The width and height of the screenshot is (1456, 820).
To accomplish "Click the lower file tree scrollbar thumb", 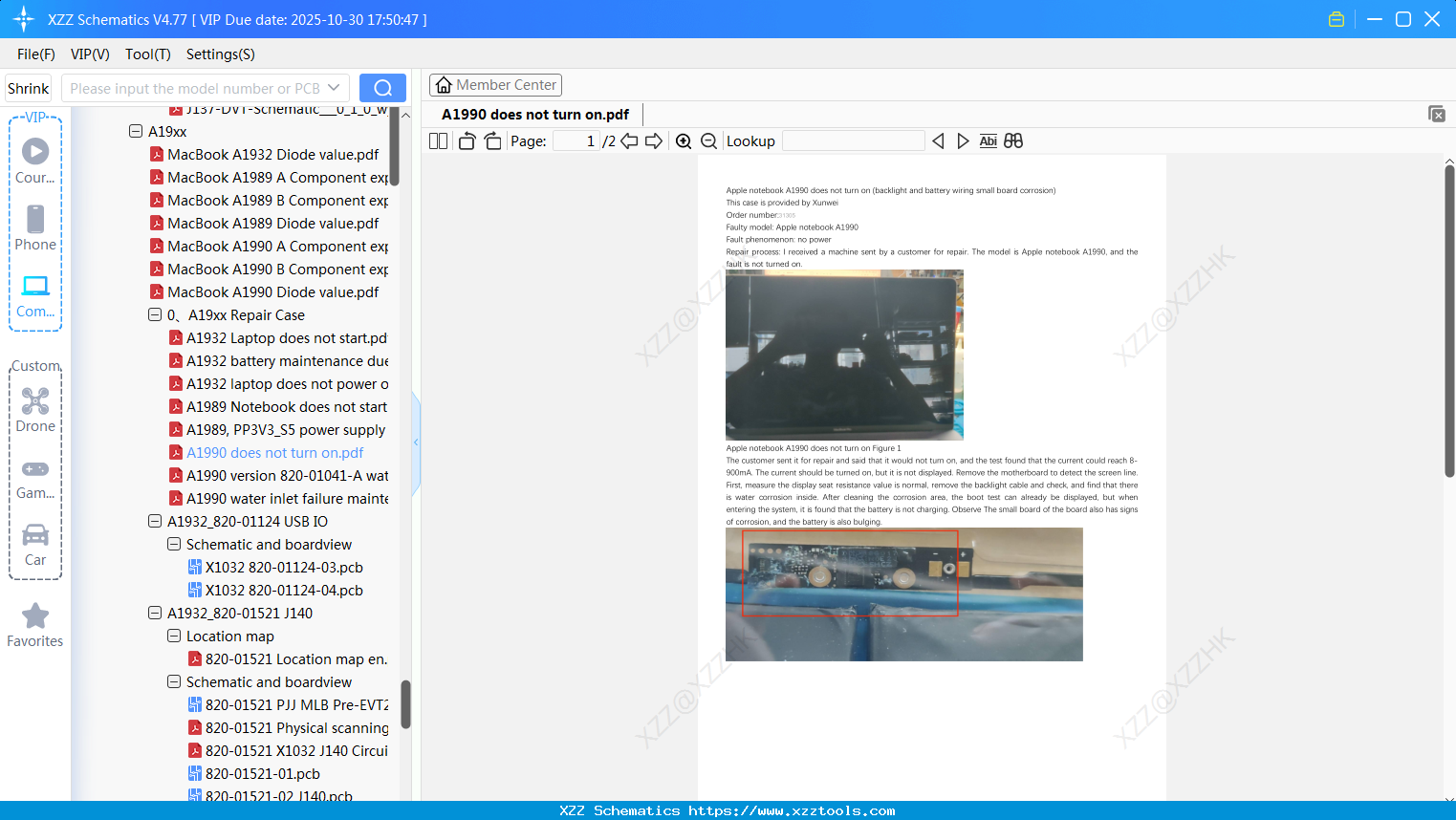I will pos(405,704).
